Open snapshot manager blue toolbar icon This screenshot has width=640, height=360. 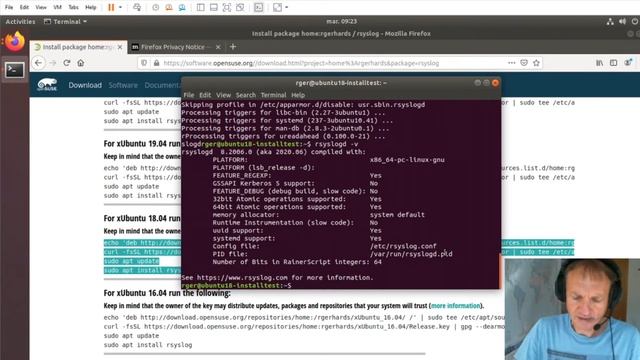tap(182, 7)
